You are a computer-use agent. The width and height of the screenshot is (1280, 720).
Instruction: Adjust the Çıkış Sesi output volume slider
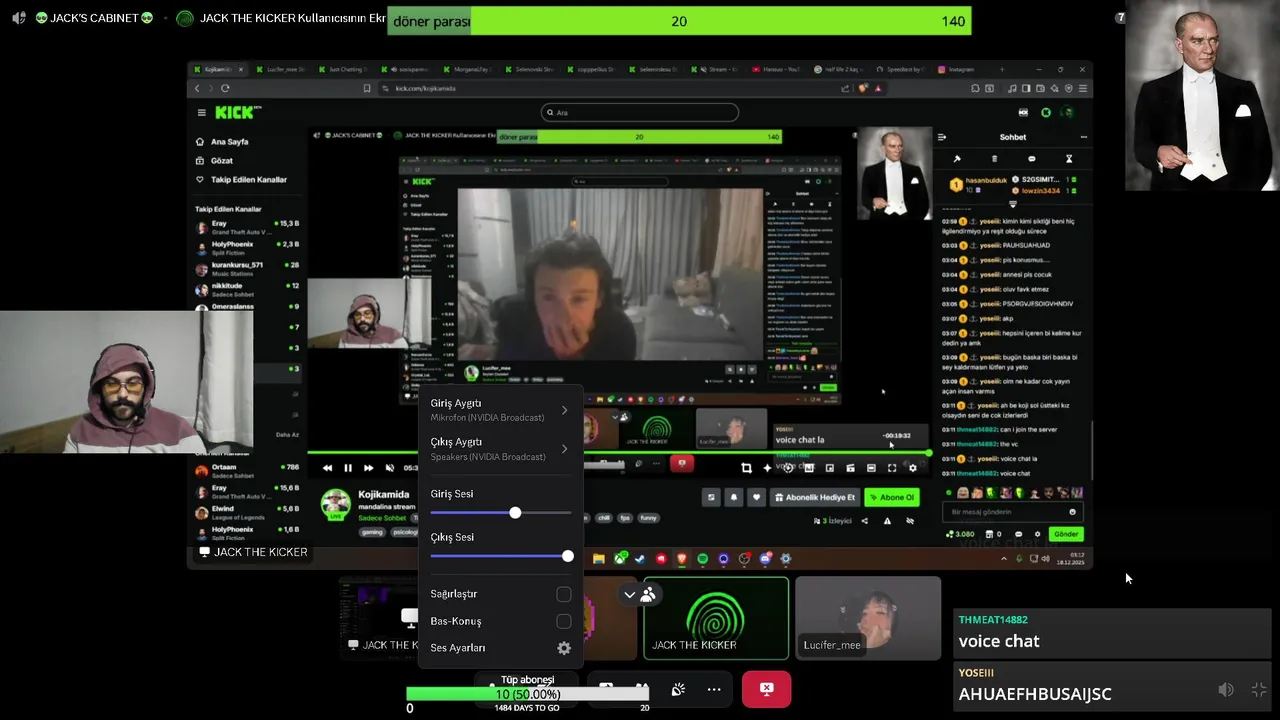pyautogui.click(x=501, y=556)
